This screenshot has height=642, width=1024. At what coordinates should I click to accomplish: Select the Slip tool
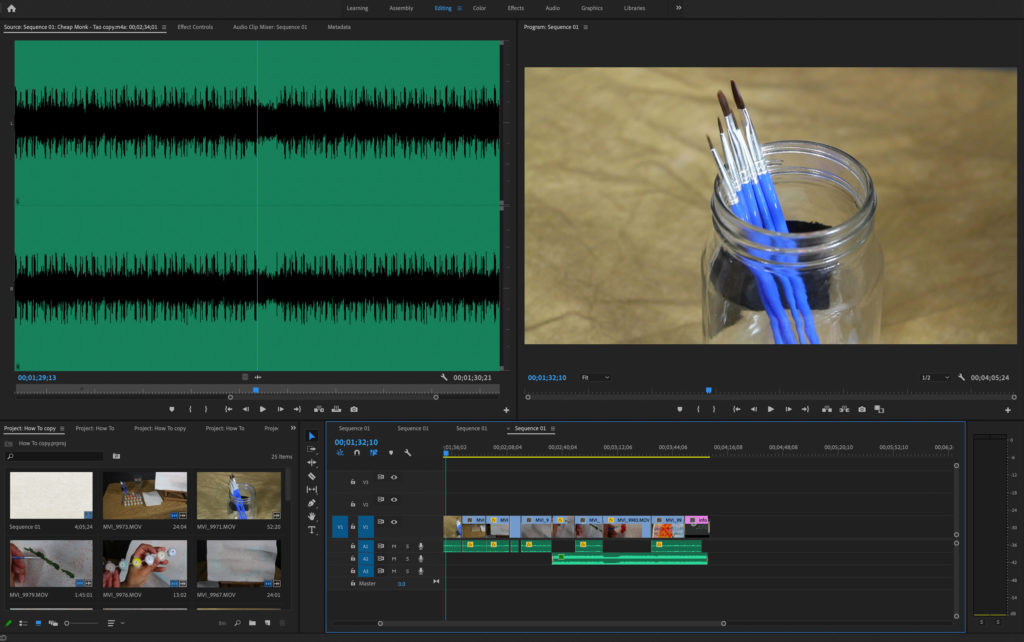312,489
